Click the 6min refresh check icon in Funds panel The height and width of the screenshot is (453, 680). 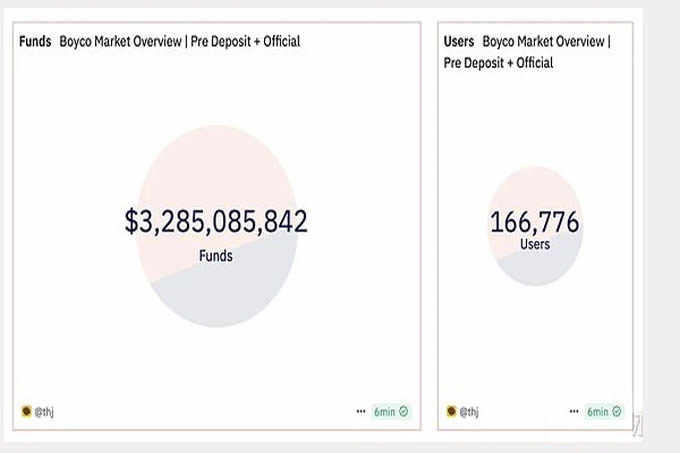[x=404, y=411]
